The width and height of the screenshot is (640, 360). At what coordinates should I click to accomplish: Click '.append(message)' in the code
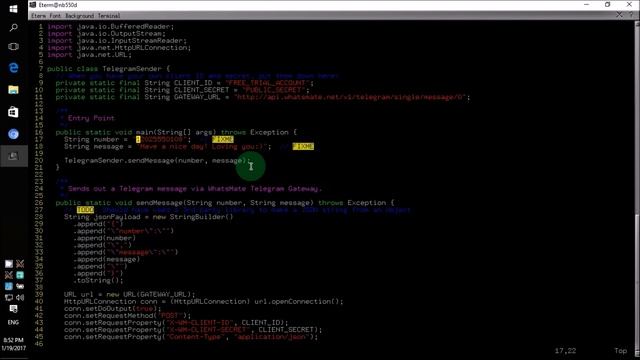106,259
